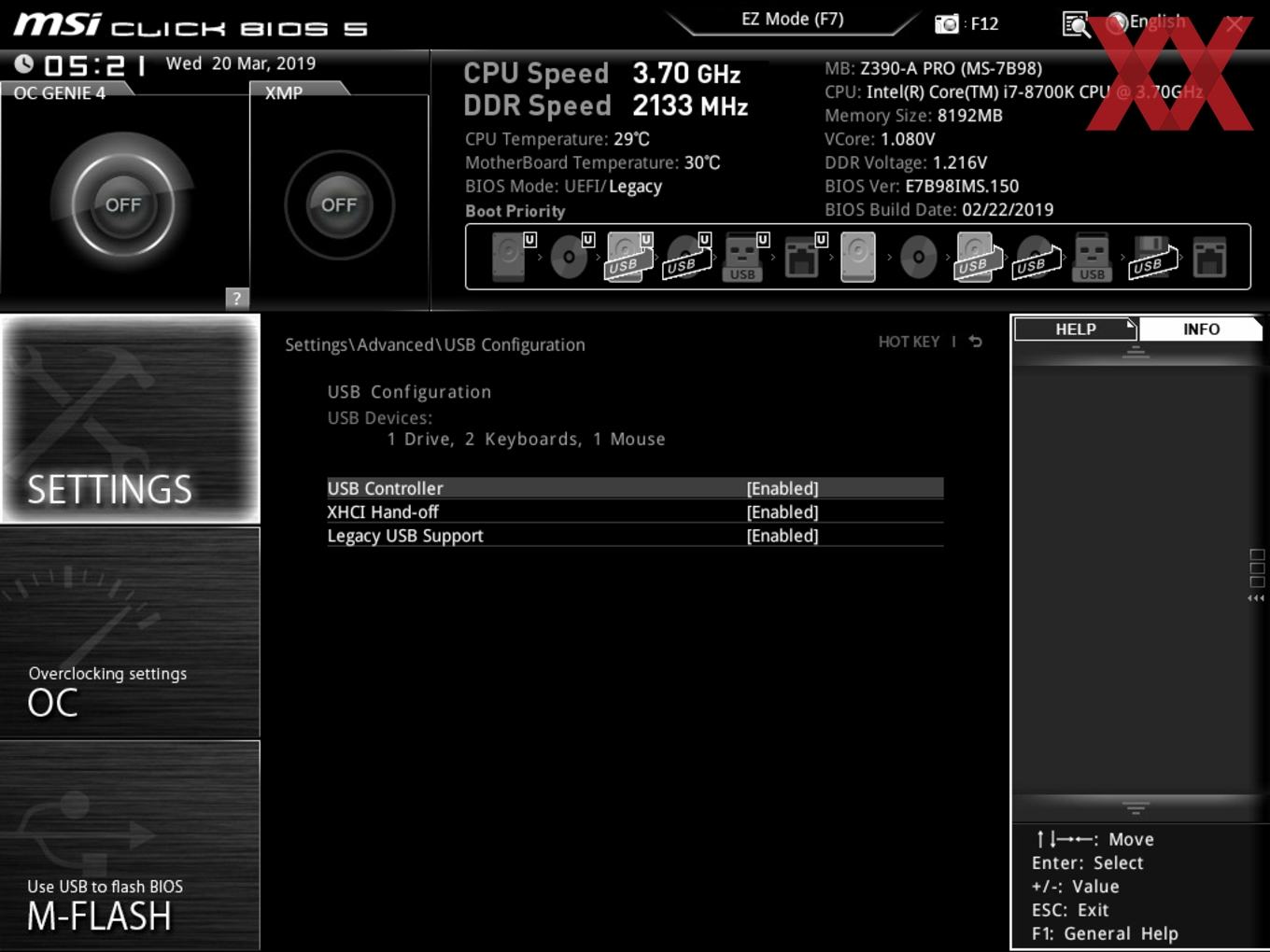
Task: Click the CPU Speed 3.70 GHz readout
Action: [x=602, y=73]
